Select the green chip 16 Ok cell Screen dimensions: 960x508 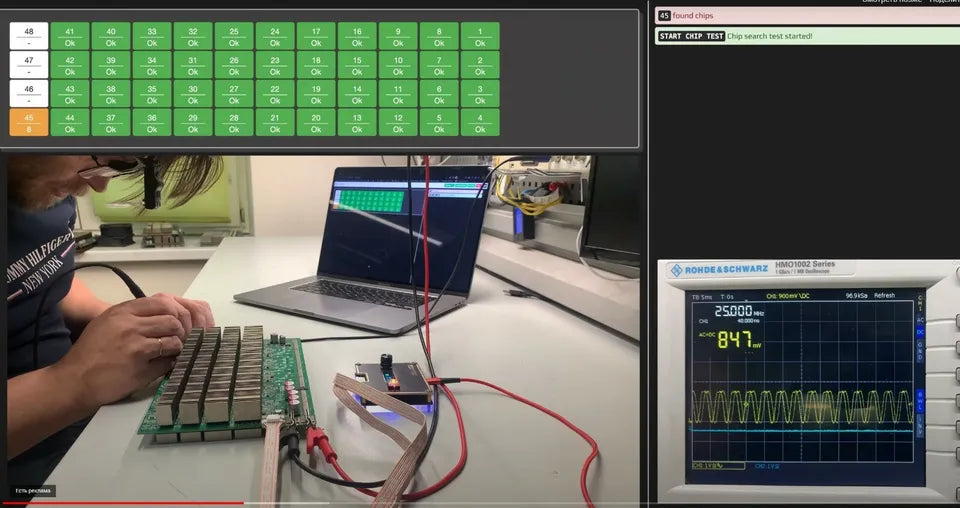(357, 36)
